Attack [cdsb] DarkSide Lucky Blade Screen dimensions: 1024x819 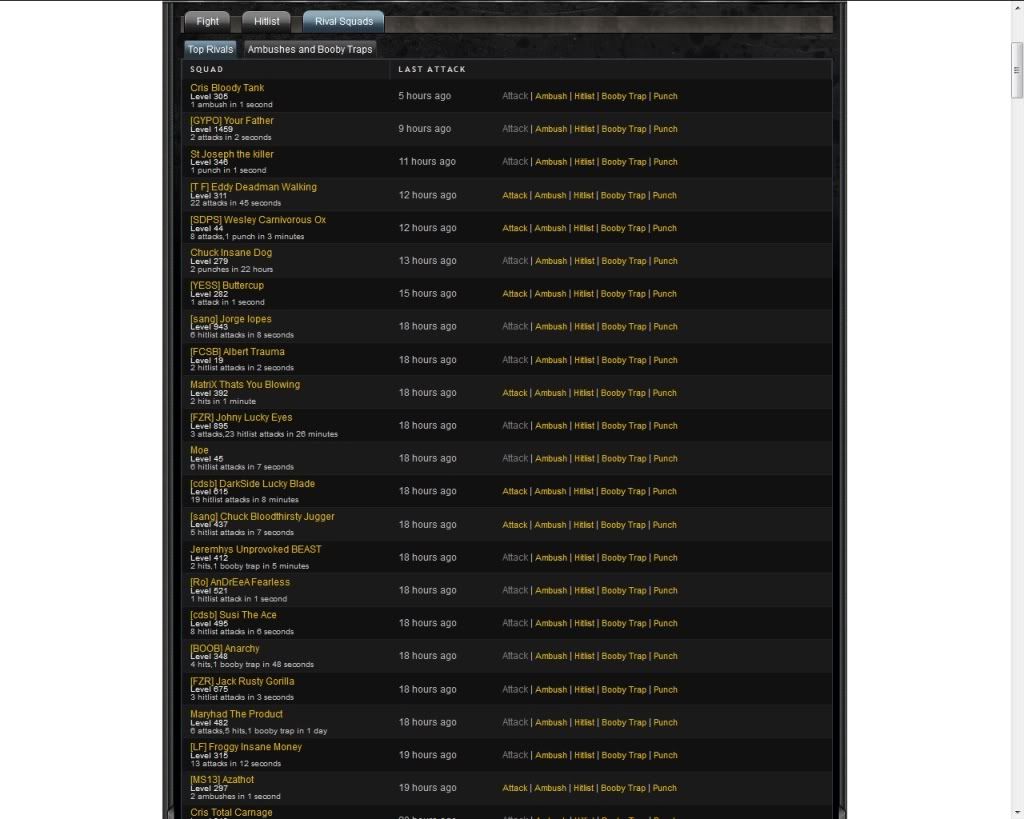(x=515, y=491)
